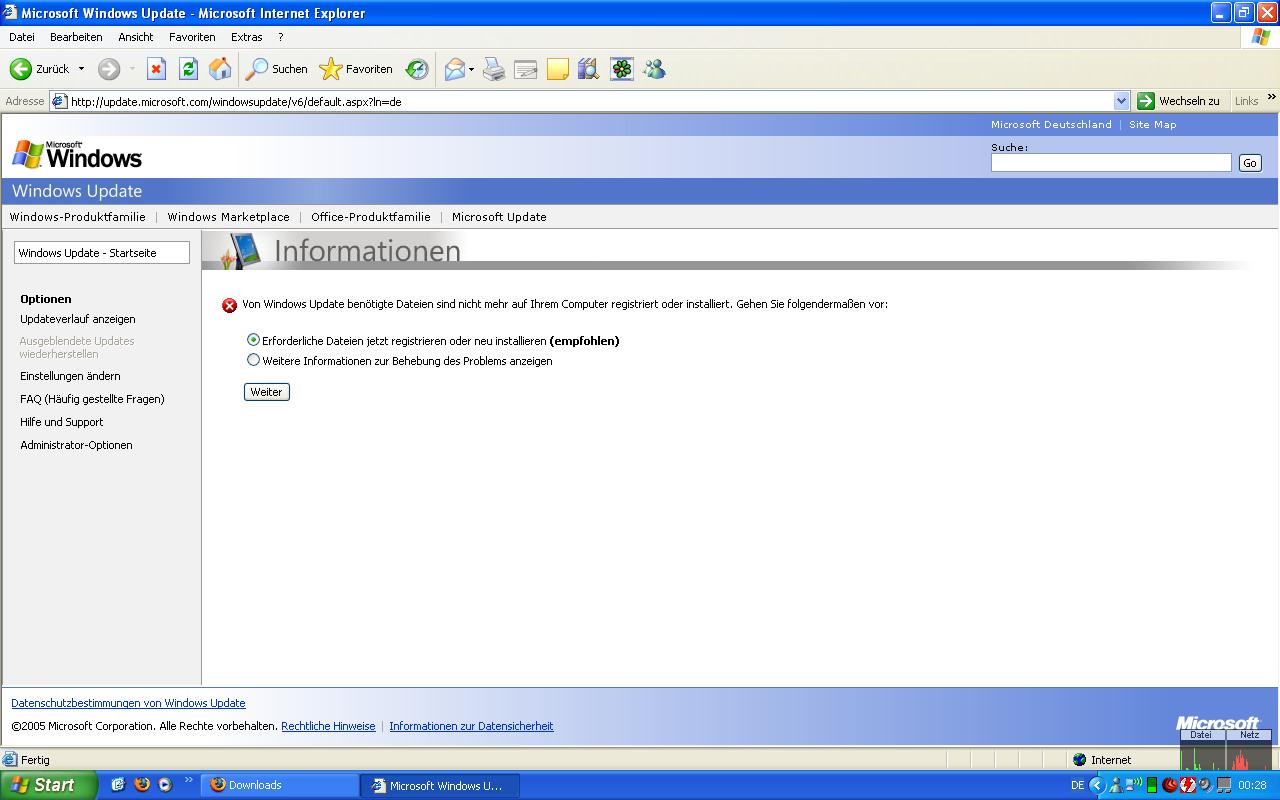Launch Internet Explorer from quick launch

[x=118, y=785]
